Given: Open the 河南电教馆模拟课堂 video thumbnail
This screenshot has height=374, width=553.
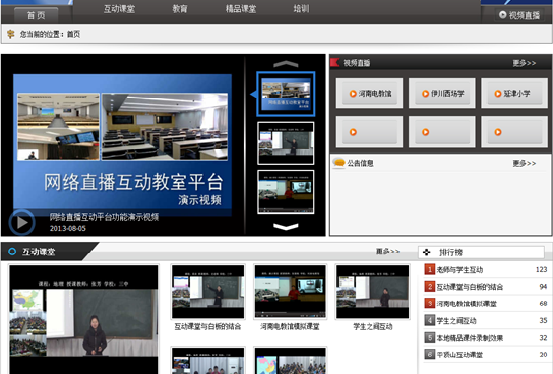Looking at the screenshot, I should (290, 291).
